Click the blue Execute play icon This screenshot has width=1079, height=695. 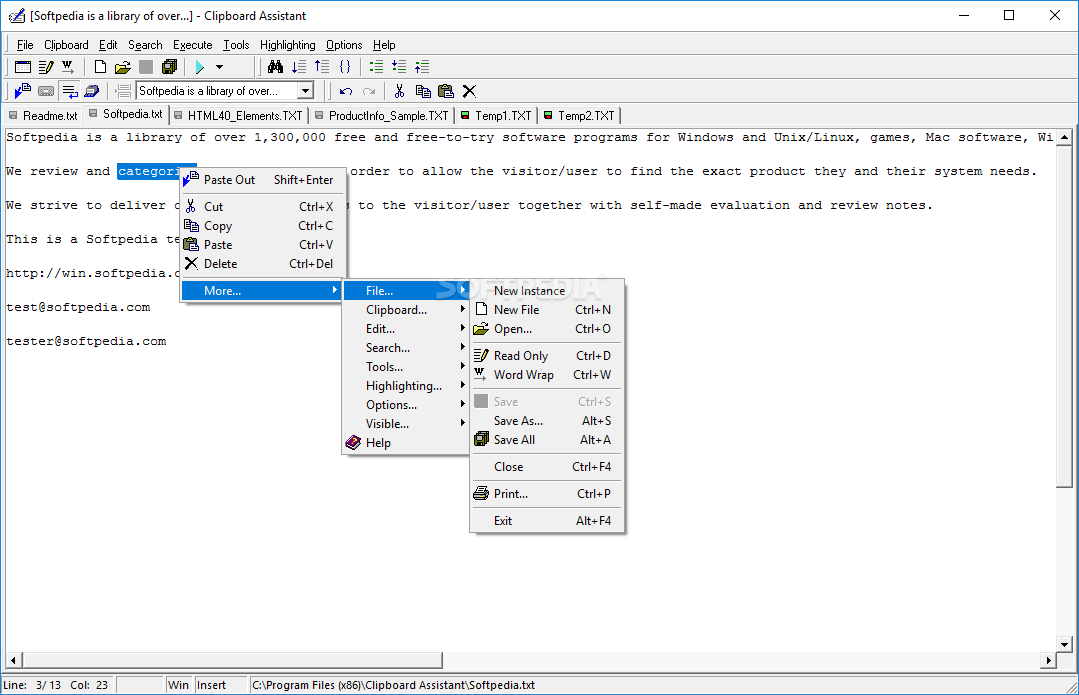[200, 67]
